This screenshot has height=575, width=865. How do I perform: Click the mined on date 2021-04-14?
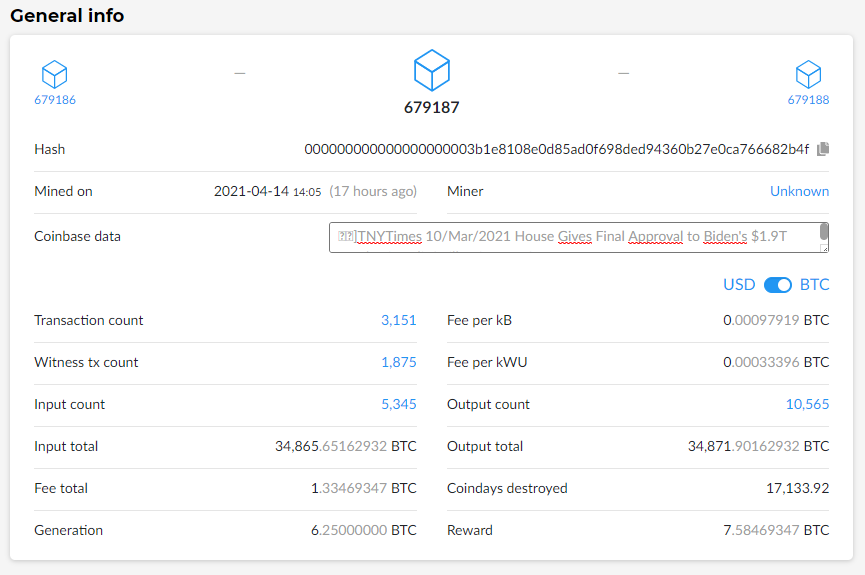pos(251,191)
